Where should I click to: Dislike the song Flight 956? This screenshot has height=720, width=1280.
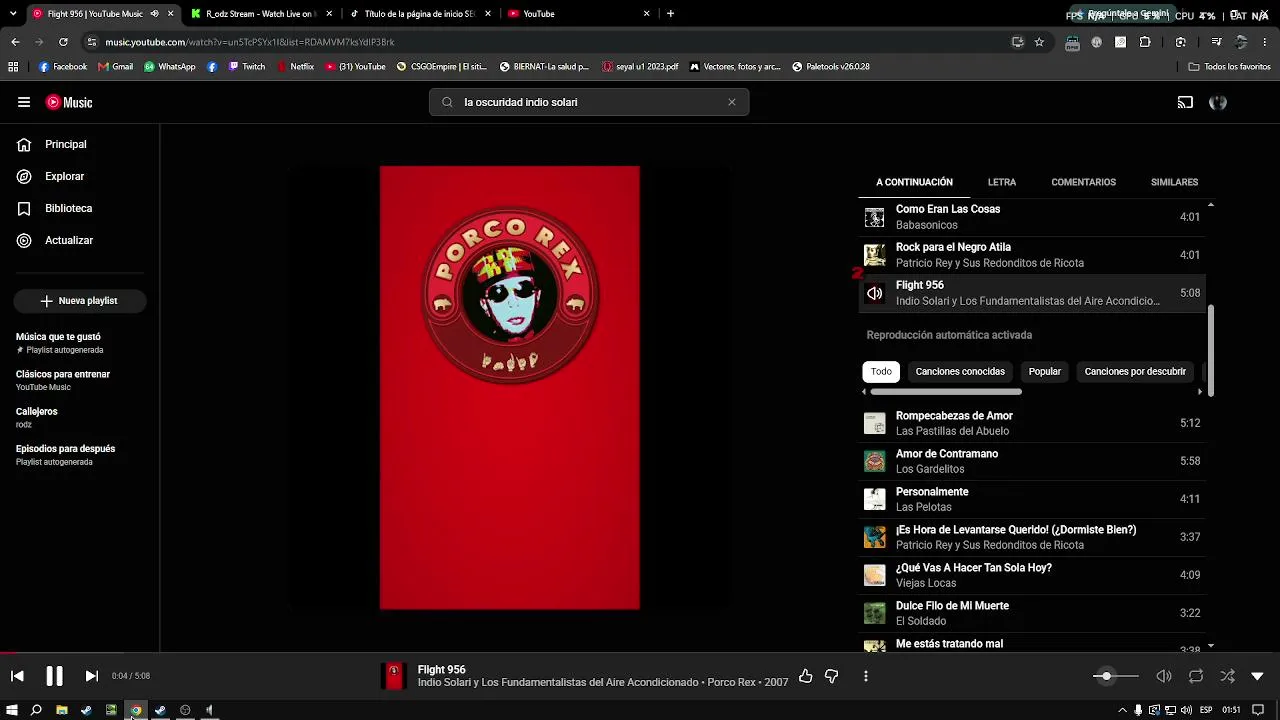[x=831, y=676]
